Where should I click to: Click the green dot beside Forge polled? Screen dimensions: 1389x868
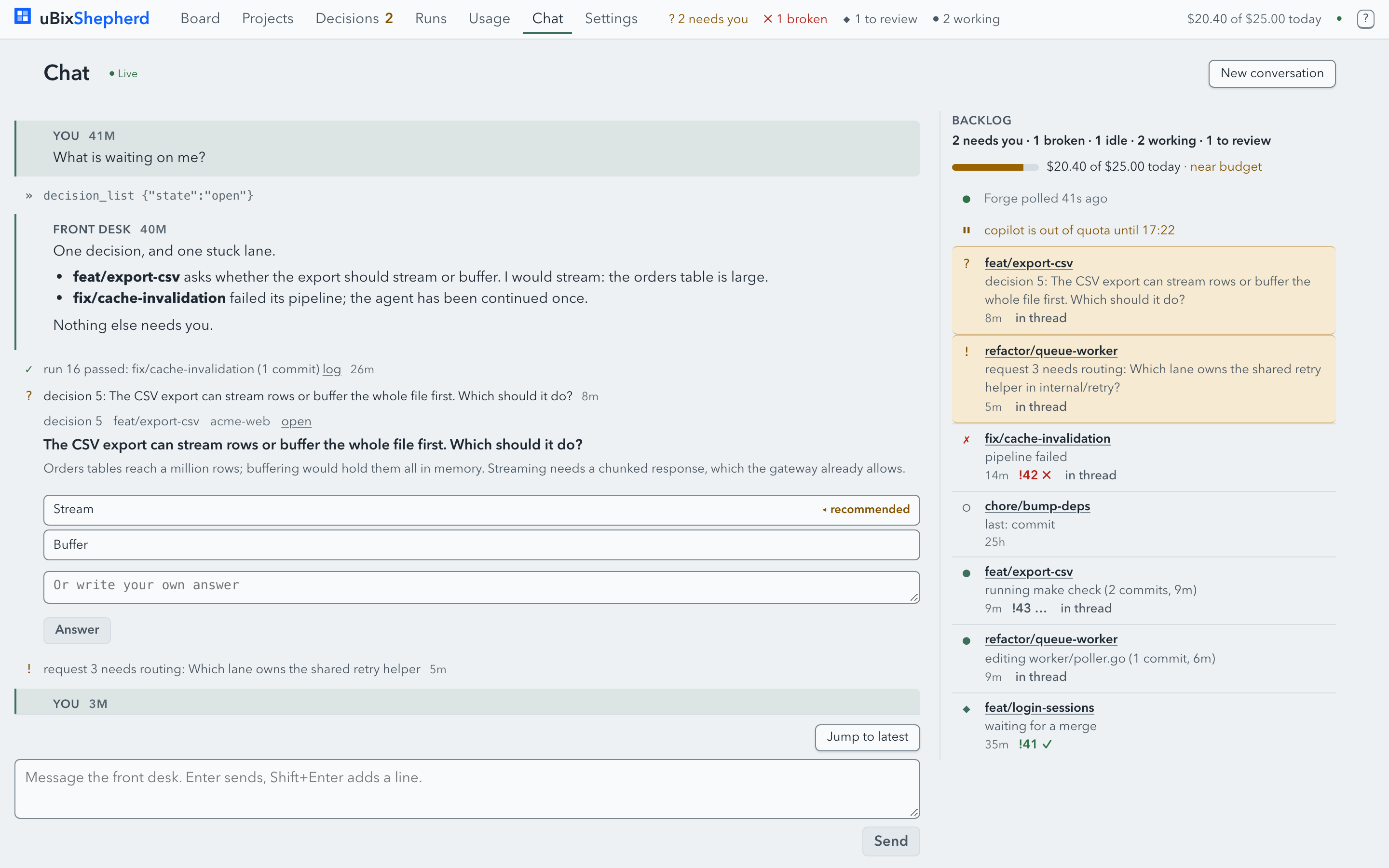[967, 199]
